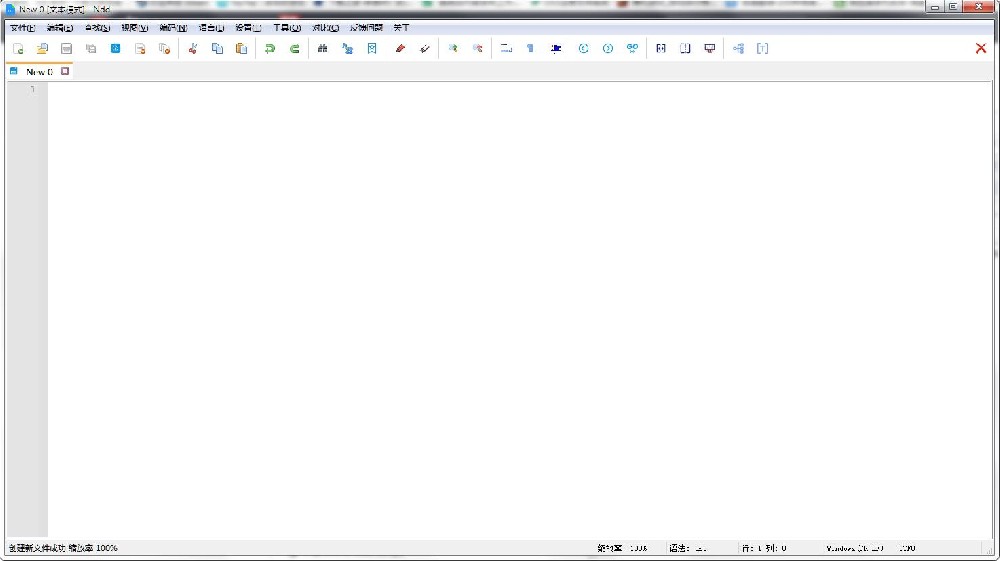Viewport: 1000px width, 561px height.
Task: Click the close-file page icon
Action: point(140,48)
